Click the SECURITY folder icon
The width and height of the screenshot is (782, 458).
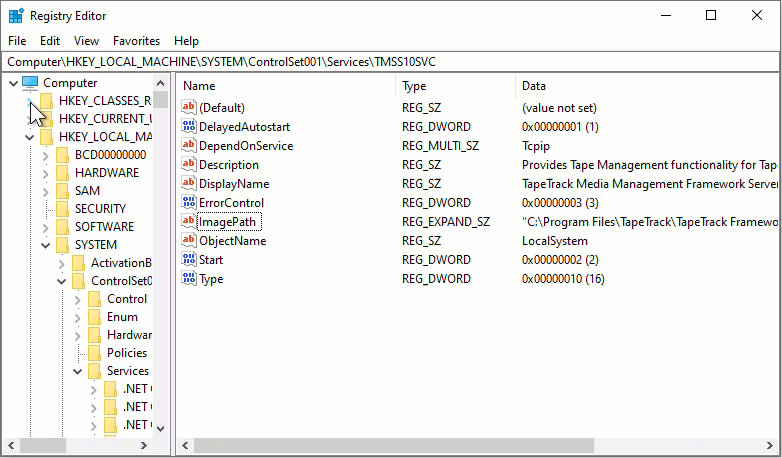pyautogui.click(x=63, y=209)
